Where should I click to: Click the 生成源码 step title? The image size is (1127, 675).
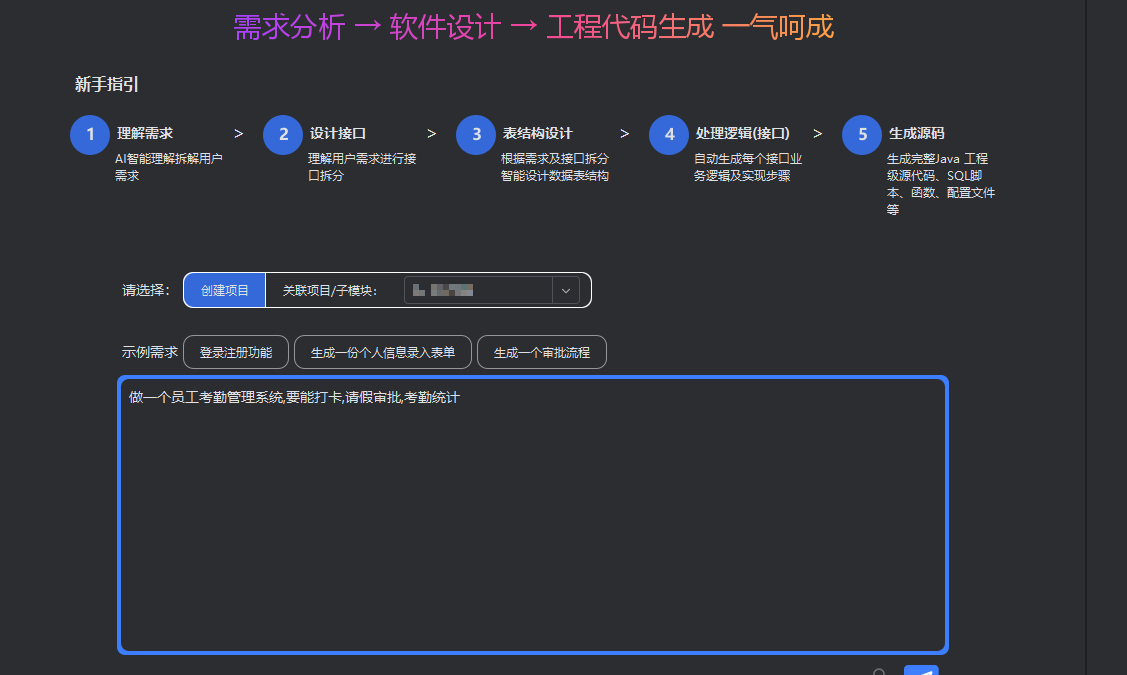pos(916,133)
